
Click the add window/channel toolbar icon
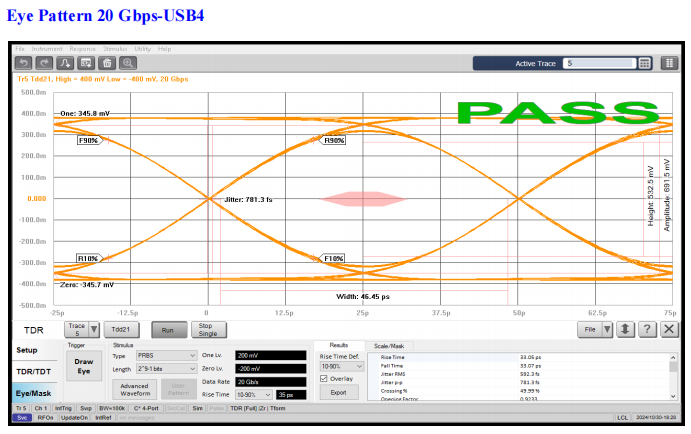(x=86, y=63)
